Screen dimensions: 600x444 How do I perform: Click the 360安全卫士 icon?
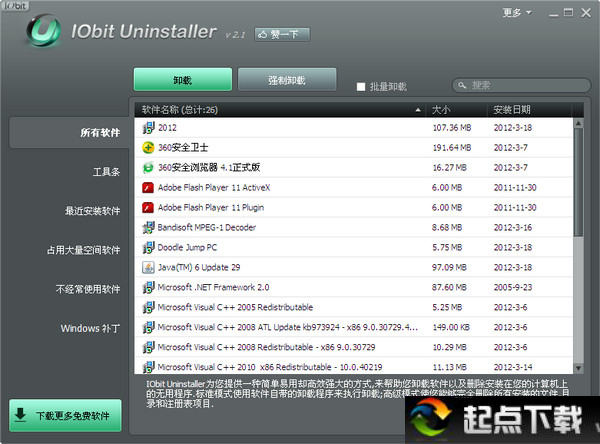click(148, 148)
